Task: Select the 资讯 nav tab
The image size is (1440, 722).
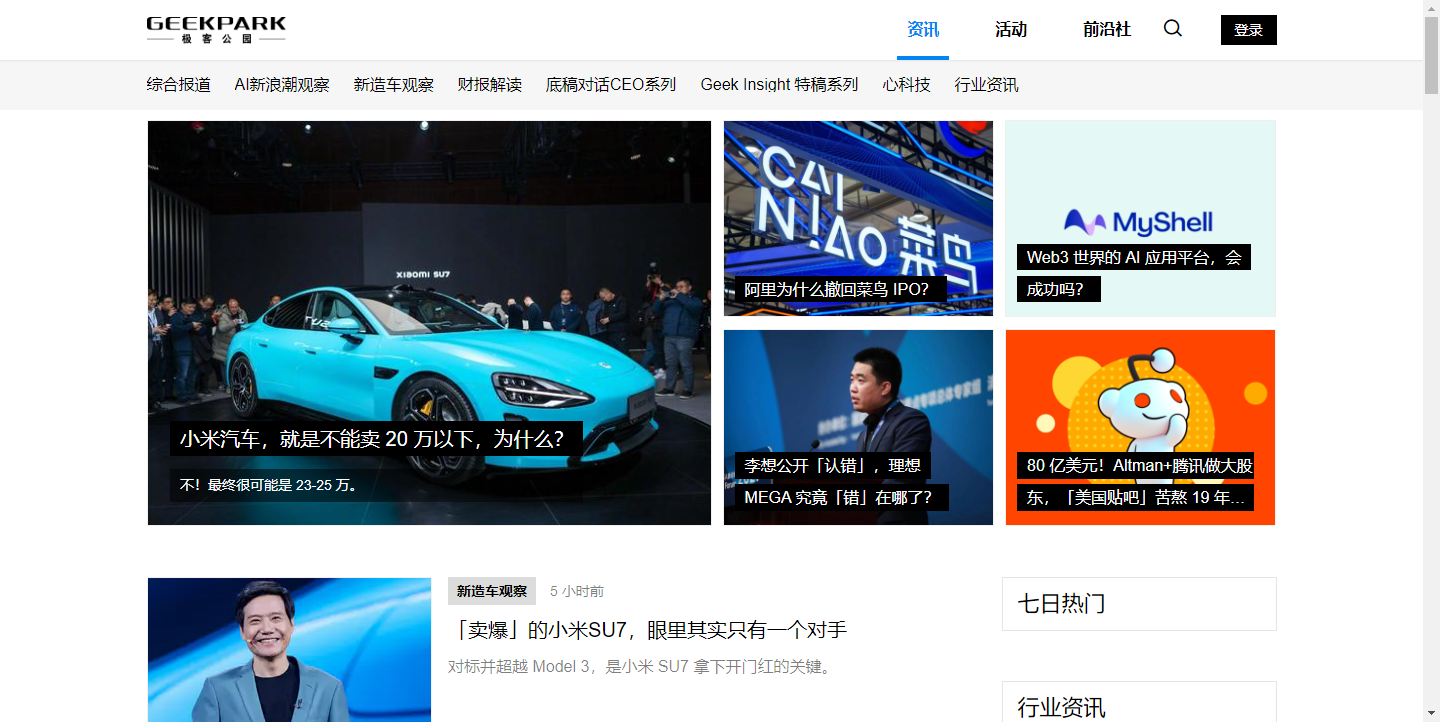Action: (923, 30)
